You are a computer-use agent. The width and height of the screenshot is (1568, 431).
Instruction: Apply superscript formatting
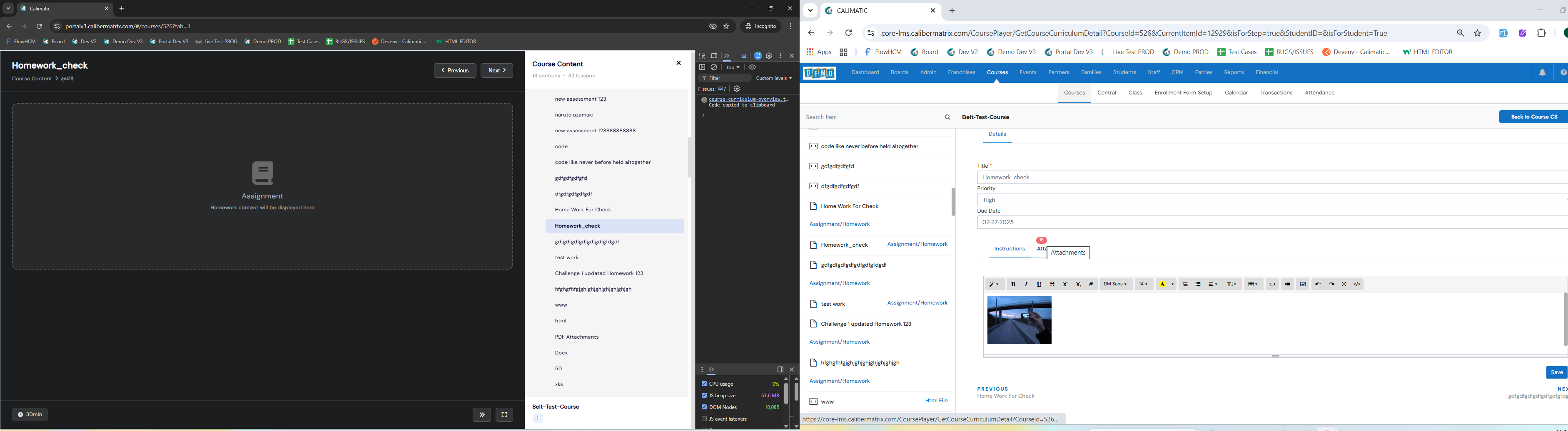[x=1065, y=285]
